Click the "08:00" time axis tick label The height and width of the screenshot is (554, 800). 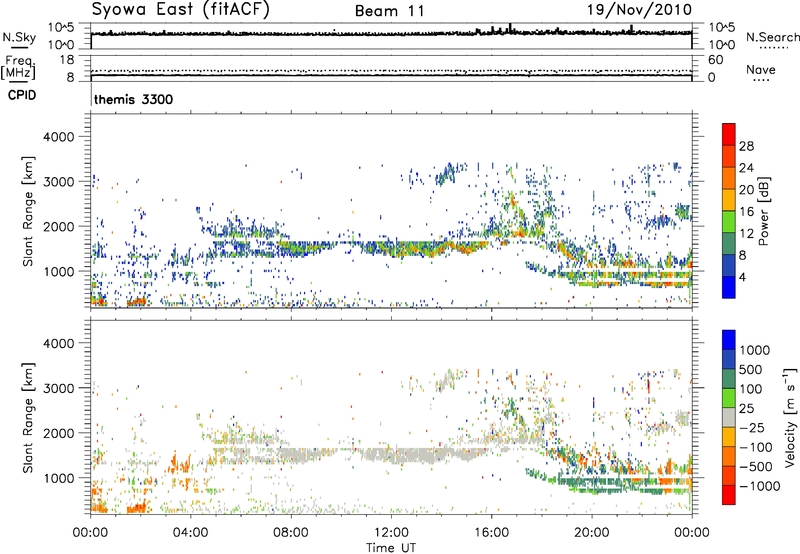pyautogui.click(x=291, y=533)
